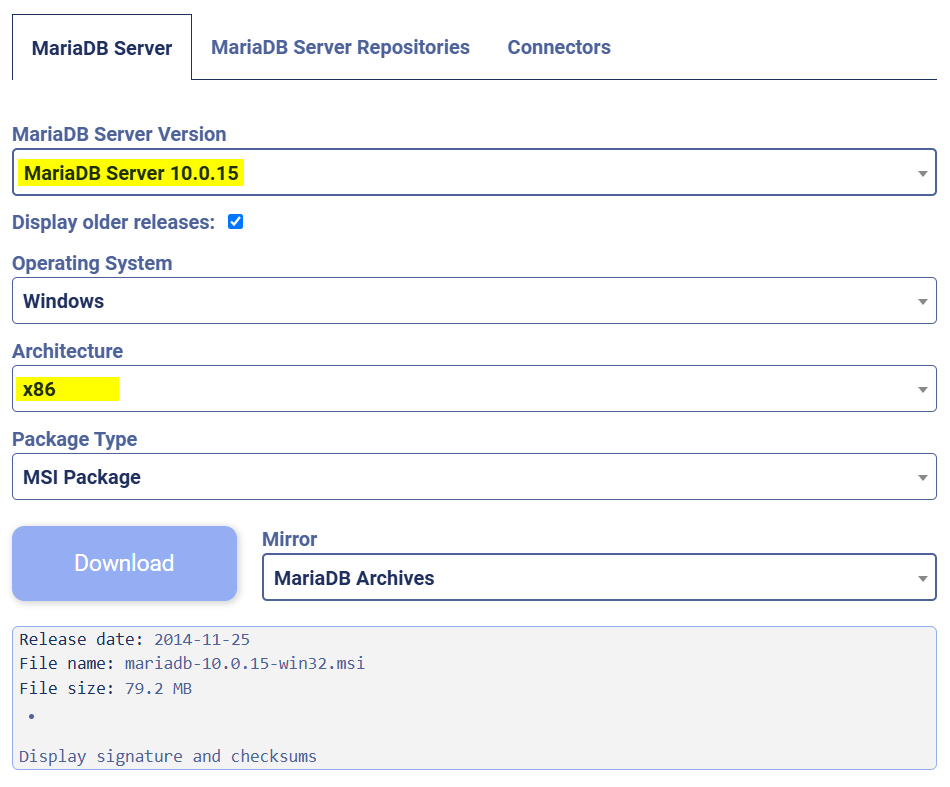Click the Package Type chevron arrow
The image size is (950, 787).
click(x=922, y=477)
